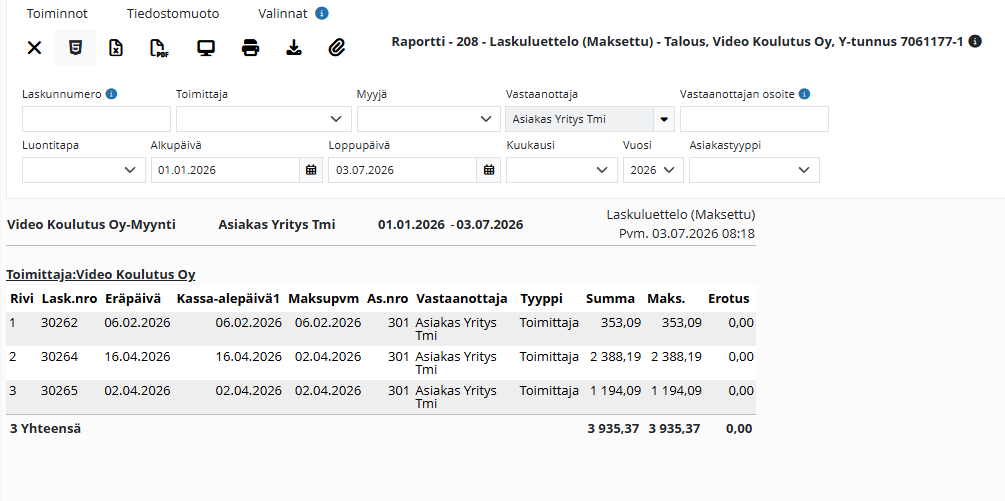1005x501 pixels.
Task: Click total sum 3 935,37 in Summa column
Action: 613,429
